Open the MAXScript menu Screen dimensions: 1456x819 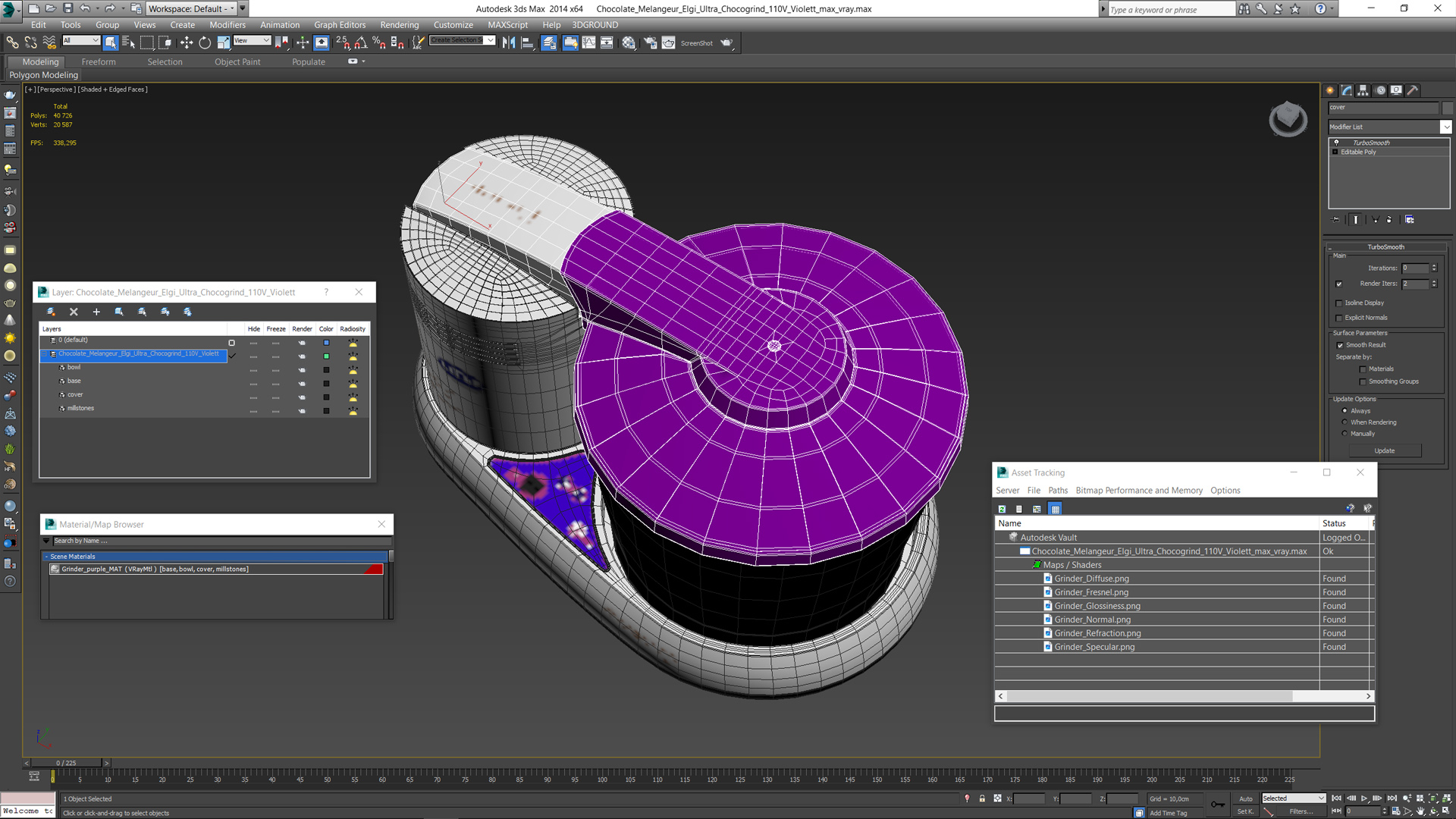tap(508, 25)
